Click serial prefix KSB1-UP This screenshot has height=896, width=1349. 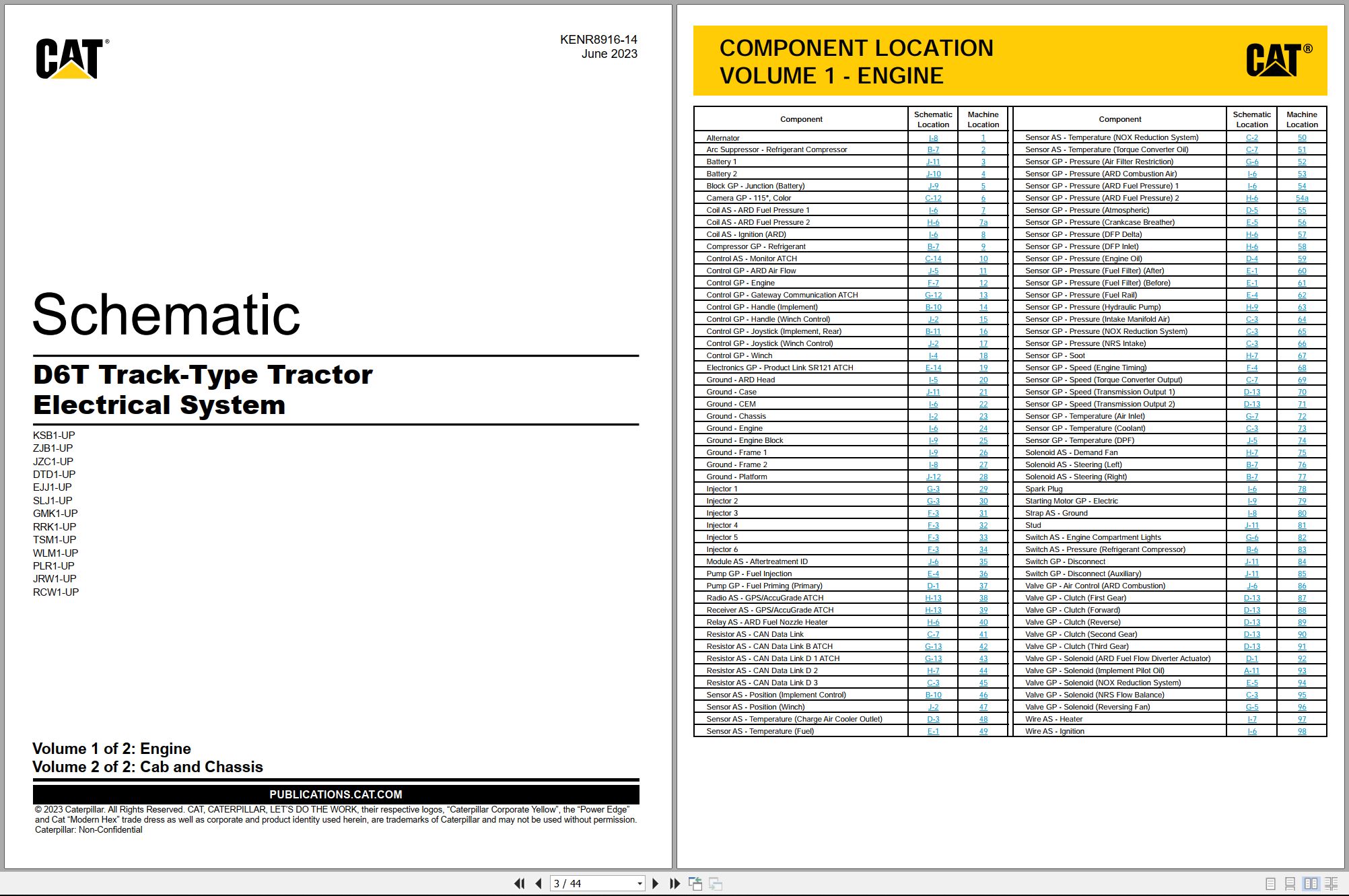point(54,436)
